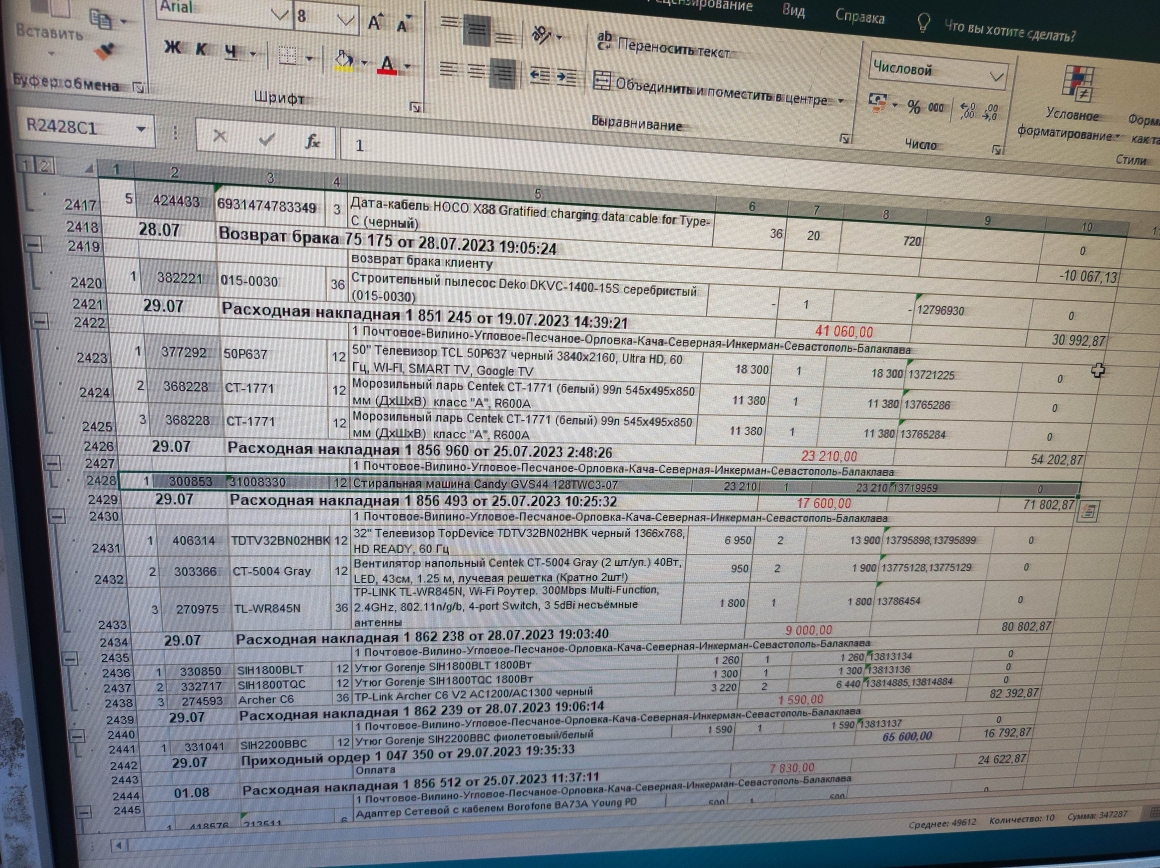Viewport: 1160px width, 868px height.
Task: Apply the accounting number format
Action: point(878,102)
